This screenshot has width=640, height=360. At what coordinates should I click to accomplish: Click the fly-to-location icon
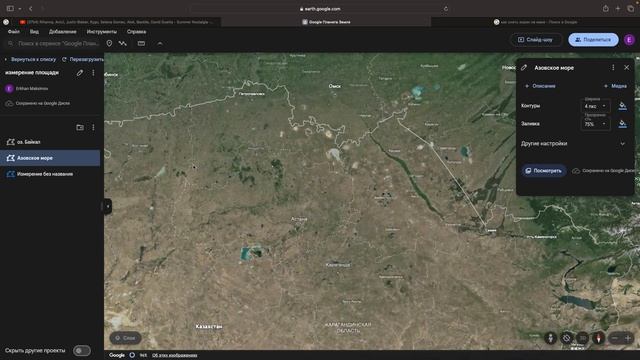point(567,338)
